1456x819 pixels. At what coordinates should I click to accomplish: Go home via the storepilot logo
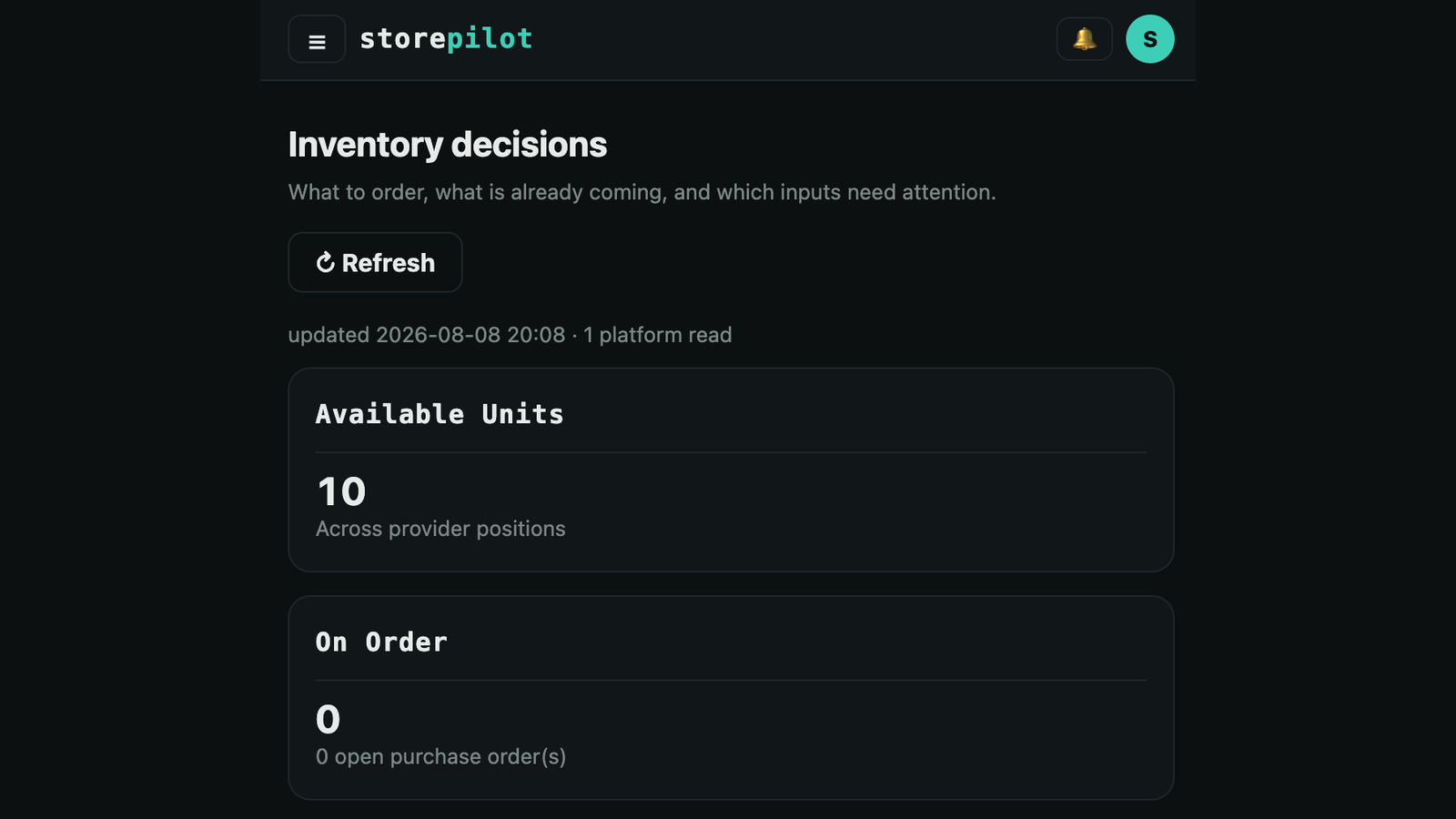(446, 38)
